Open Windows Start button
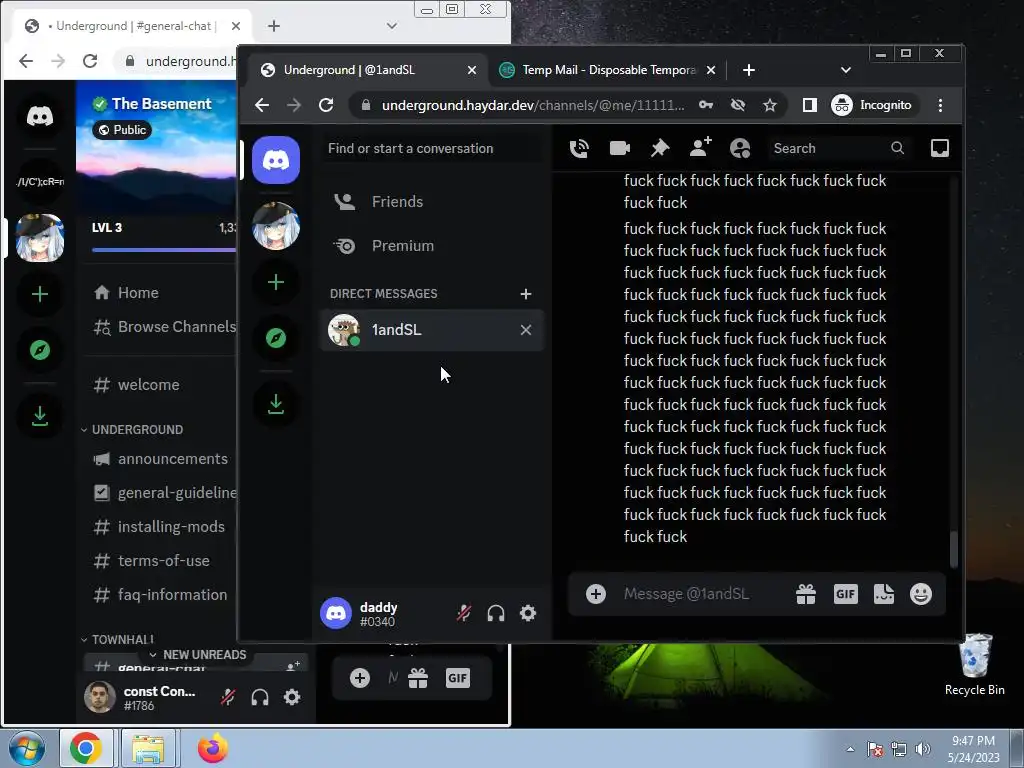The width and height of the screenshot is (1024, 768). pyautogui.click(x=27, y=748)
